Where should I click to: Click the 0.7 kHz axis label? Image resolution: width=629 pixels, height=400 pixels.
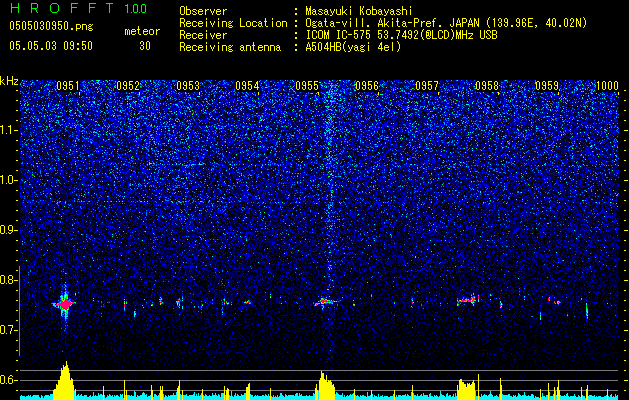[x=9, y=330]
